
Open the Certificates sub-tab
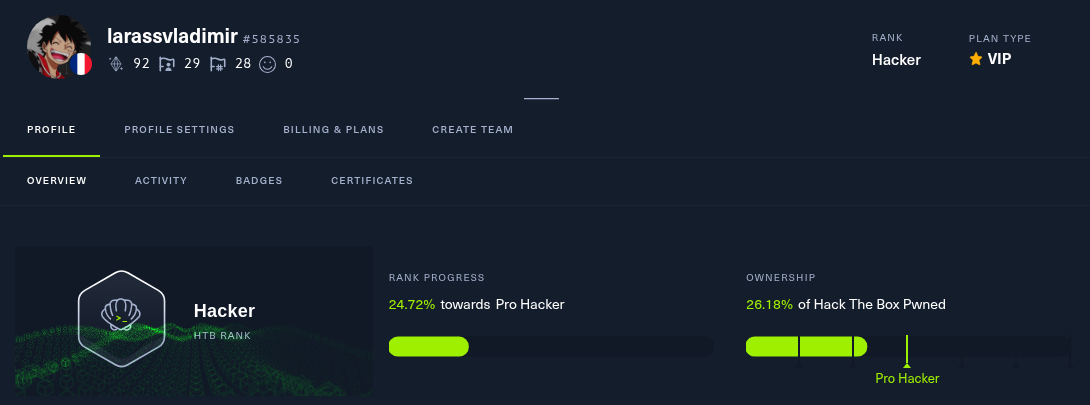pos(372,181)
